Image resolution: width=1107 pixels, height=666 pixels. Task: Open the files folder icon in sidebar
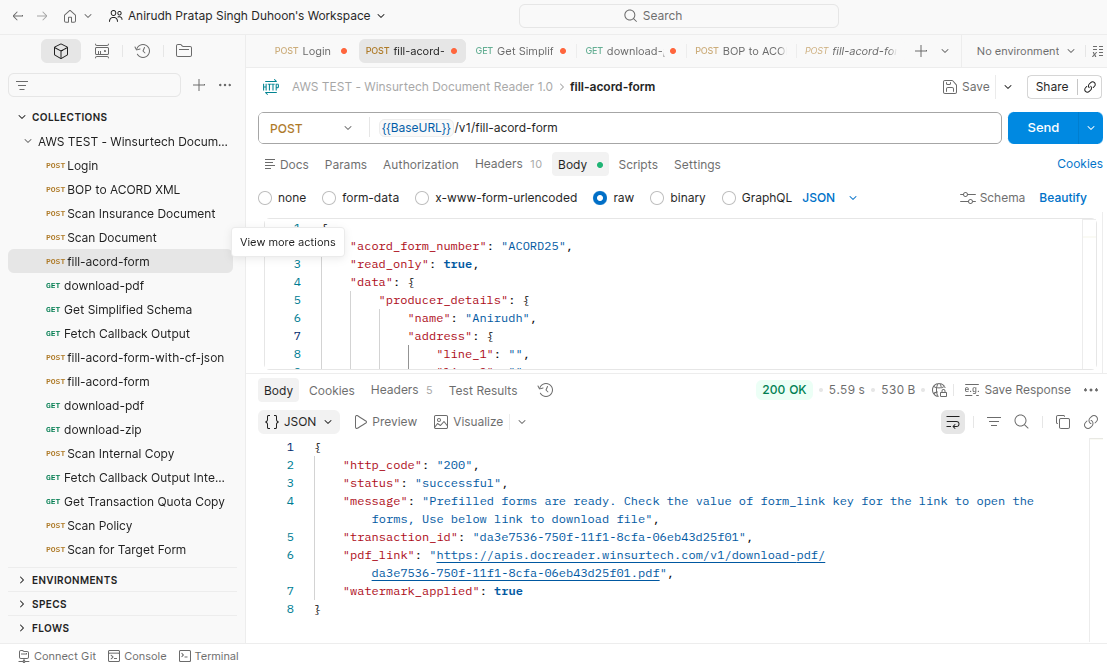184,51
